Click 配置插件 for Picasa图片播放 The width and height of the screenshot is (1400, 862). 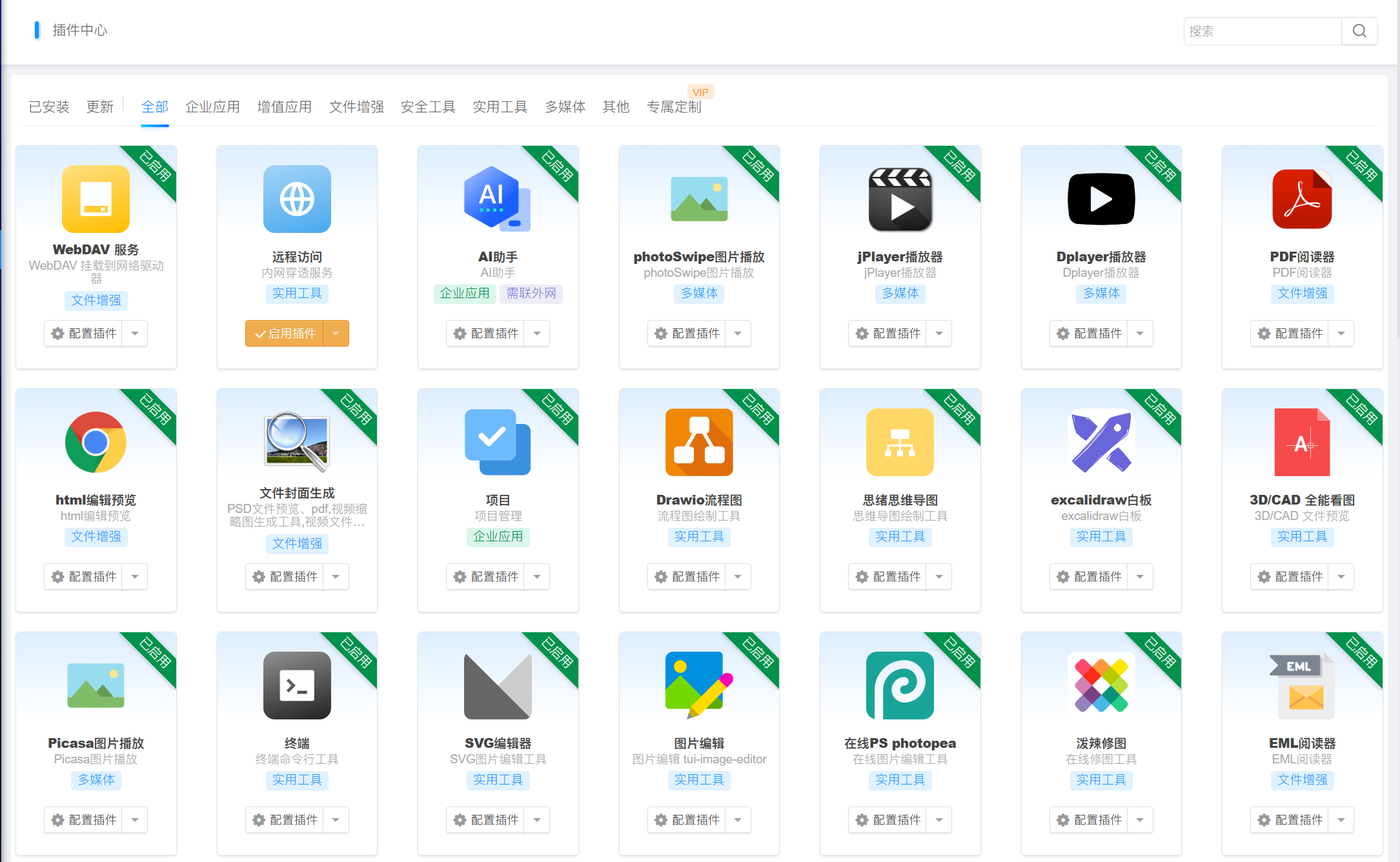pyautogui.click(x=83, y=820)
